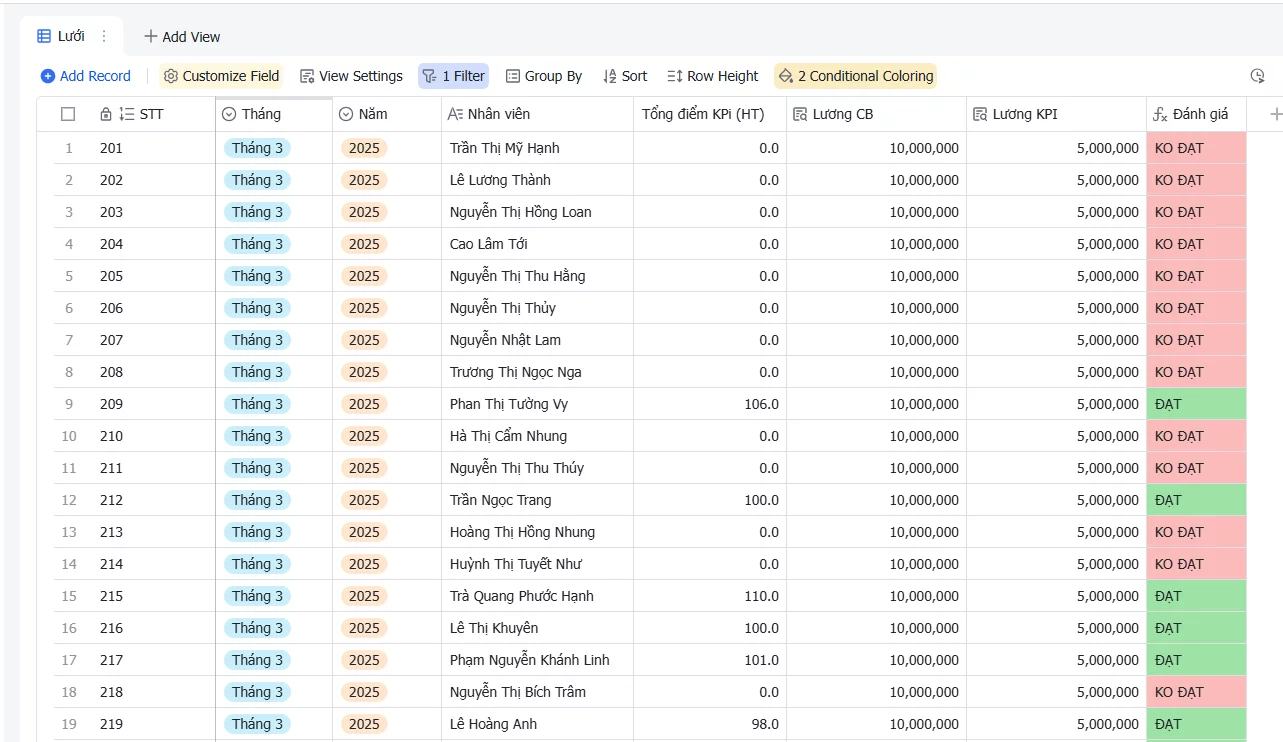Open options menu of Lưới tab

click(x=104, y=36)
